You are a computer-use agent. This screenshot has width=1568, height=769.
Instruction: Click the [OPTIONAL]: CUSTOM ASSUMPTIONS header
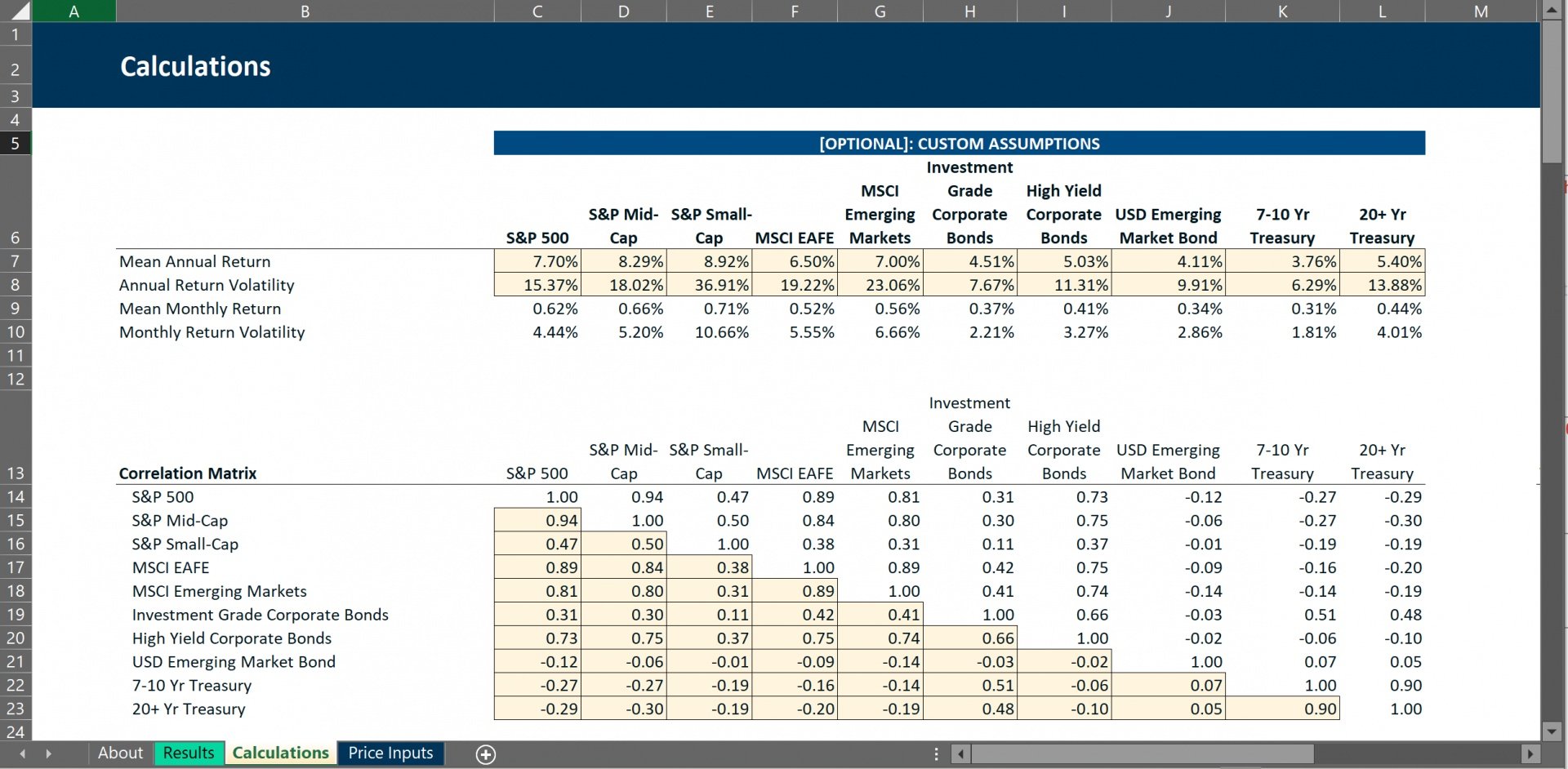point(960,144)
